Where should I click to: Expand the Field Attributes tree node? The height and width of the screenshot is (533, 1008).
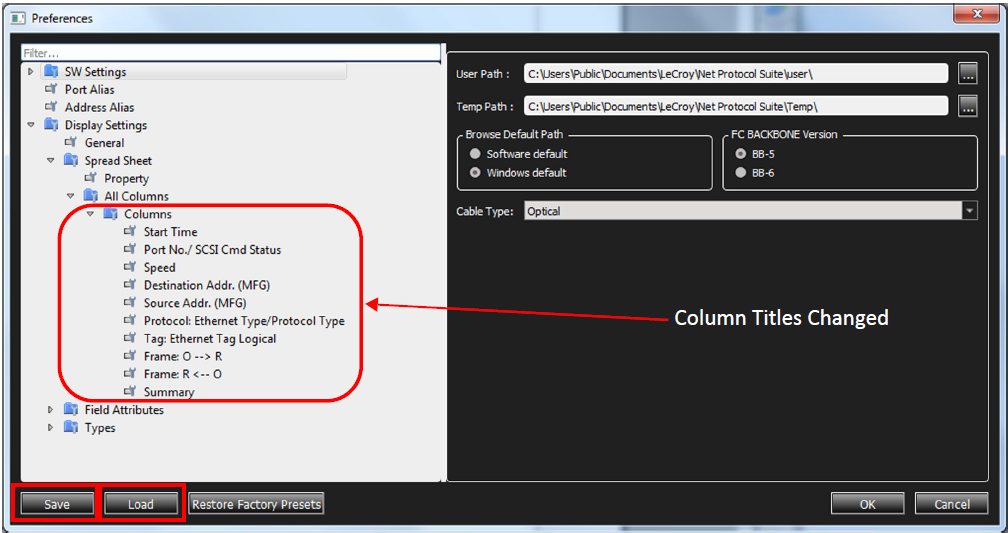tap(51, 409)
